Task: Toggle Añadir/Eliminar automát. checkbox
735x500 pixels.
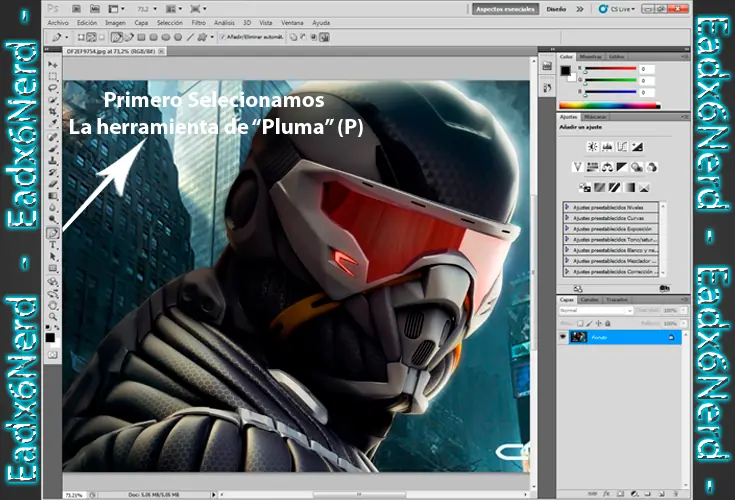Action: click(x=223, y=37)
